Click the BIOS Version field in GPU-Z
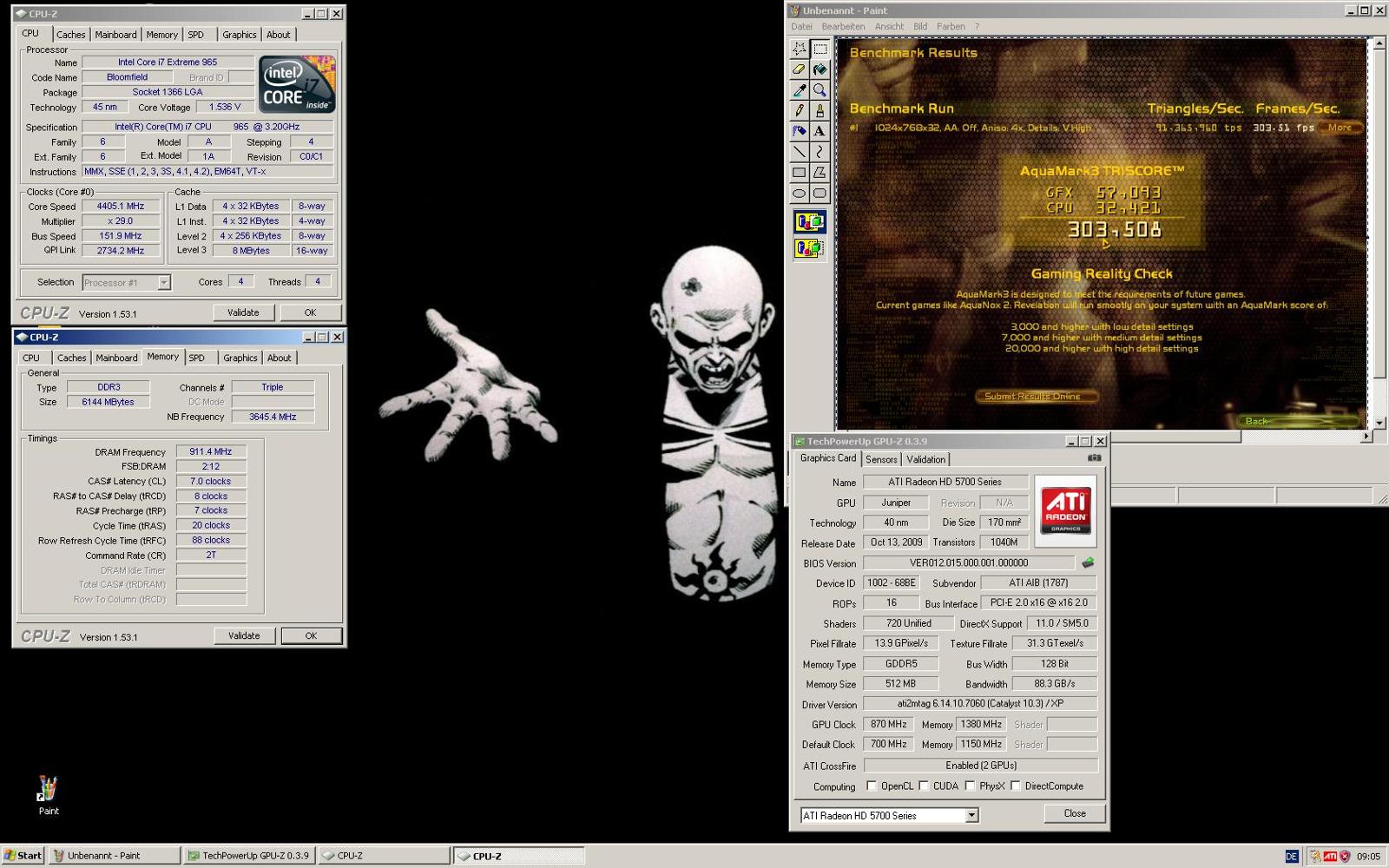 click(969, 562)
